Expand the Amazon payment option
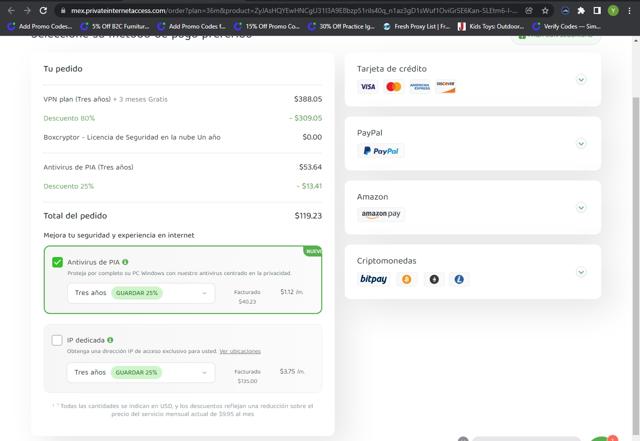 tap(581, 207)
